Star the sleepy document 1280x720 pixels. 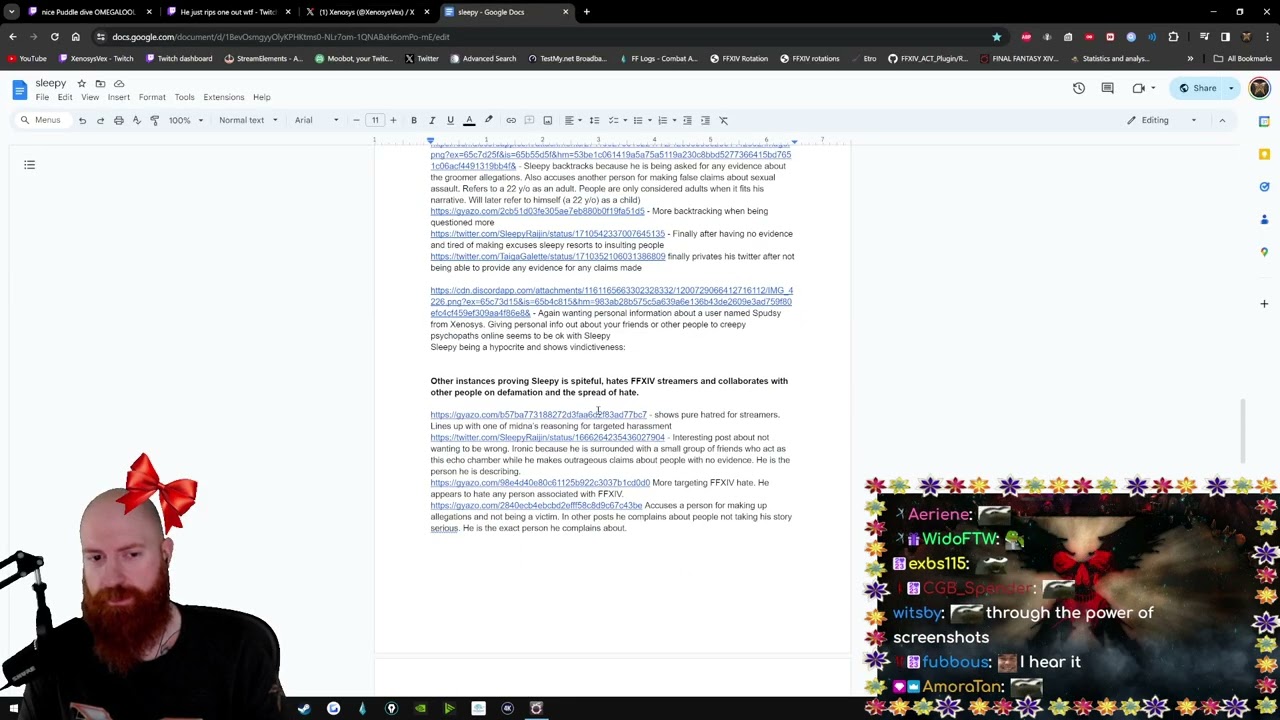82,84
